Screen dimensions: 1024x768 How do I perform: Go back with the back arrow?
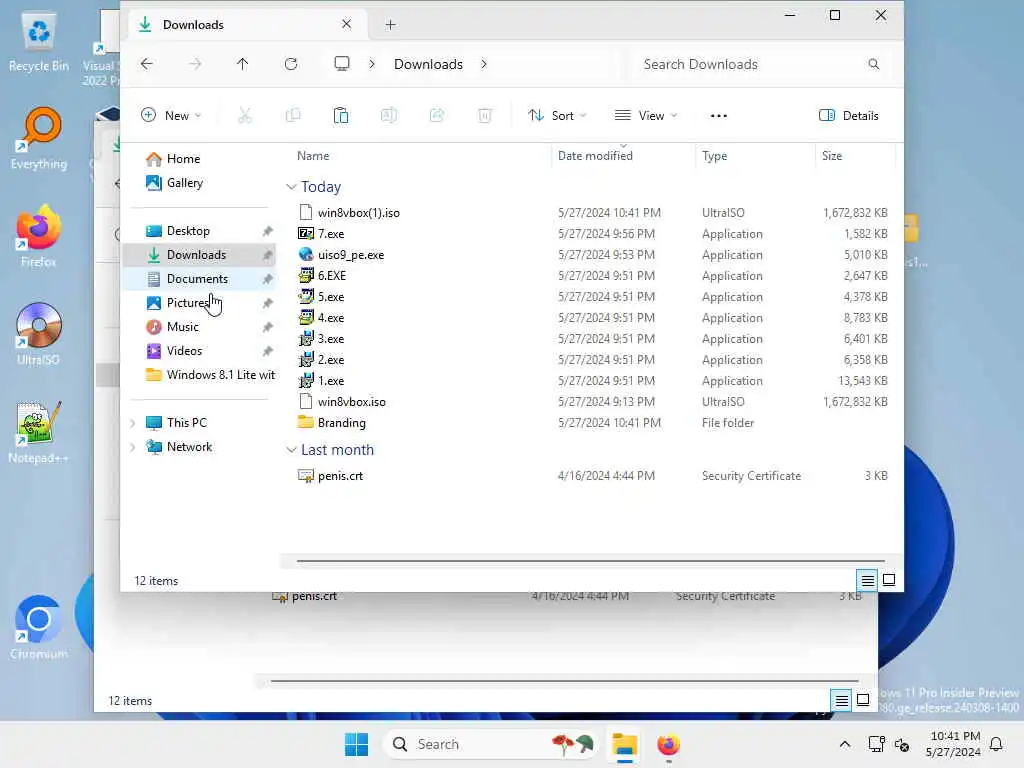(147, 64)
